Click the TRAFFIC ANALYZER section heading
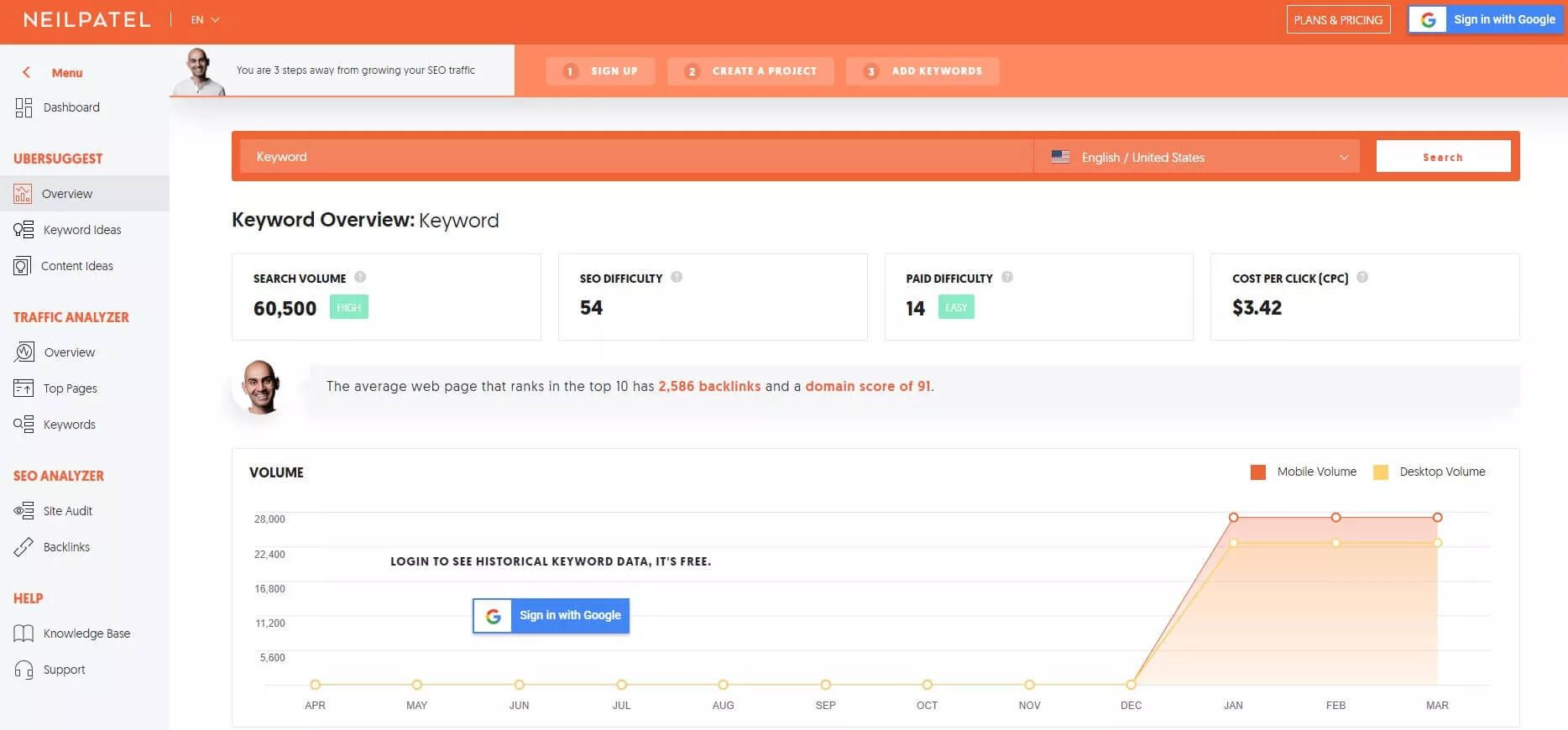The width and height of the screenshot is (1568, 730). tap(71, 317)
